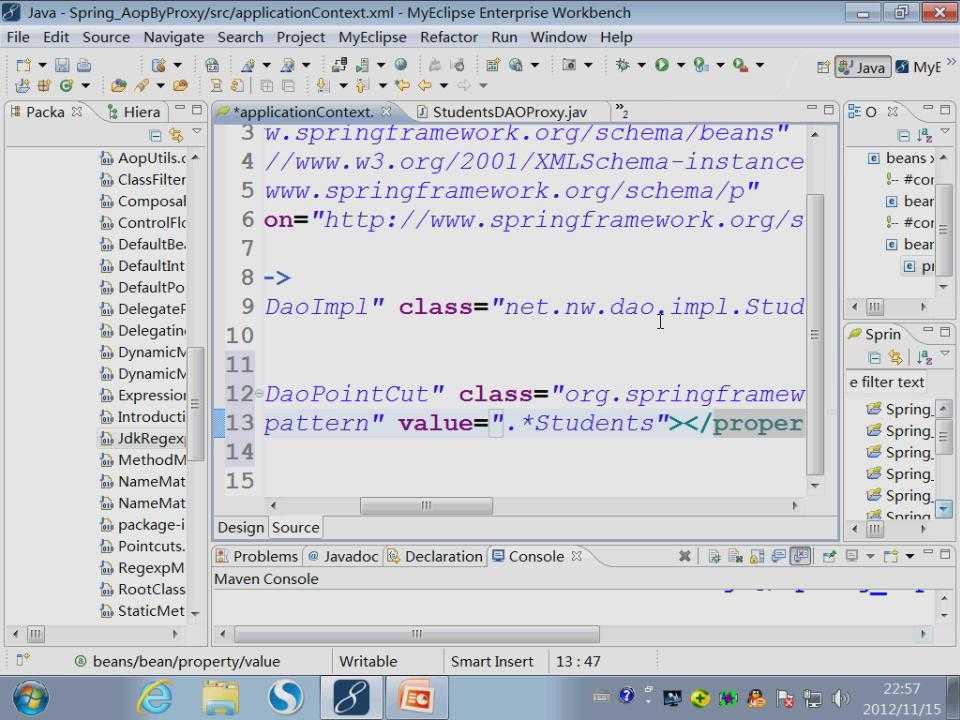
Task: Click the Save floppy-disk icon
Action: pyautogui.click(x=62, y=65)
